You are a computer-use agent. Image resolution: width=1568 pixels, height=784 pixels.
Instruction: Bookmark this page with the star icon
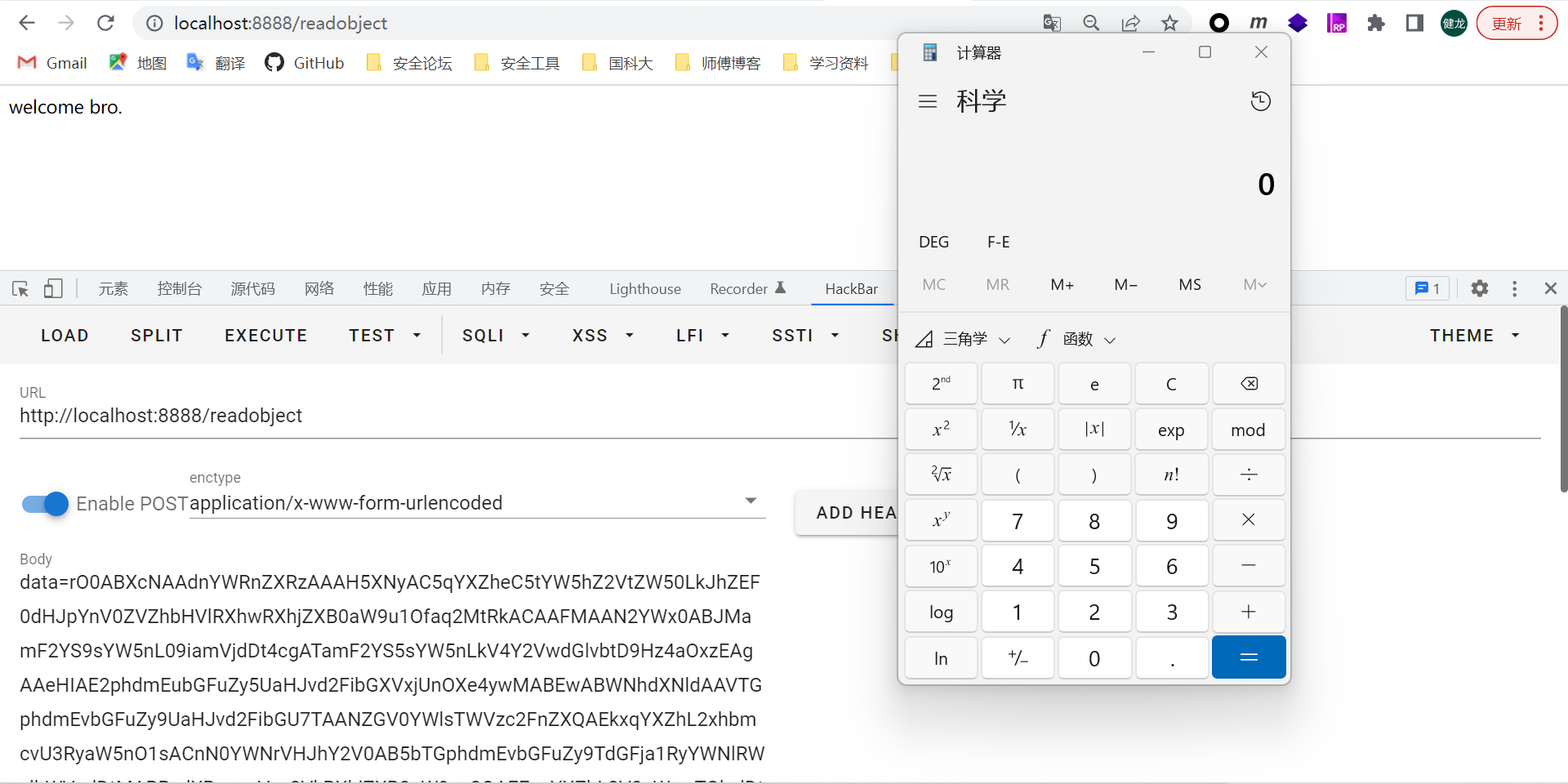[1169, 23]
